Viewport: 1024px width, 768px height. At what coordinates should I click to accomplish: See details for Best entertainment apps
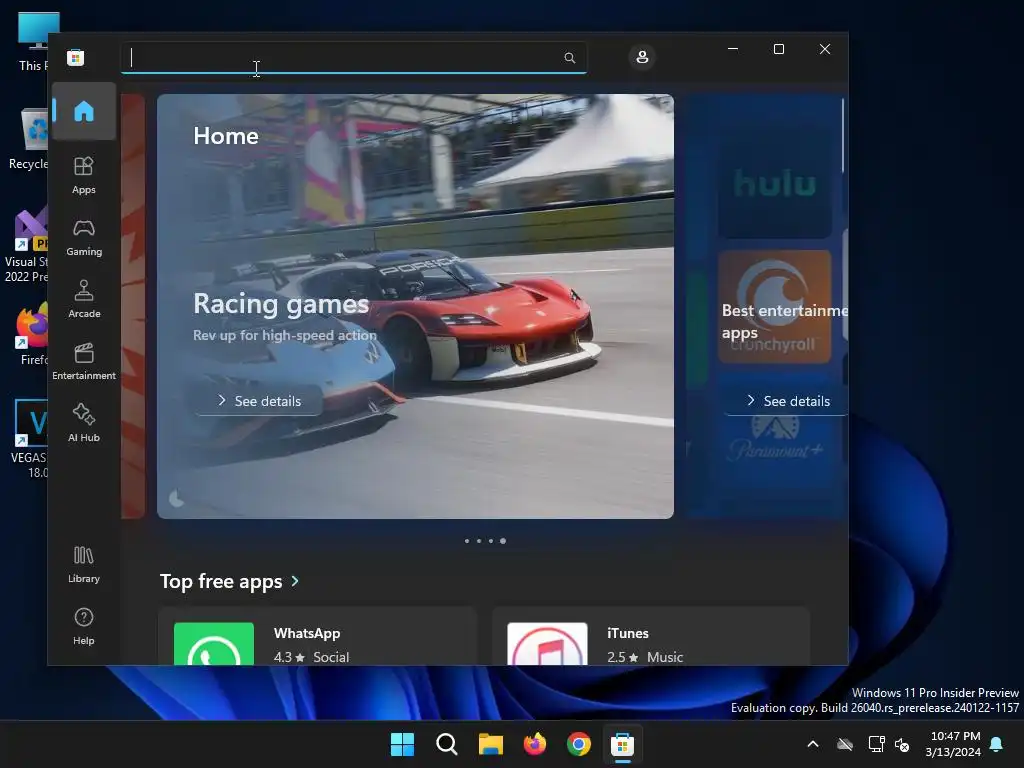pos(787,400)
